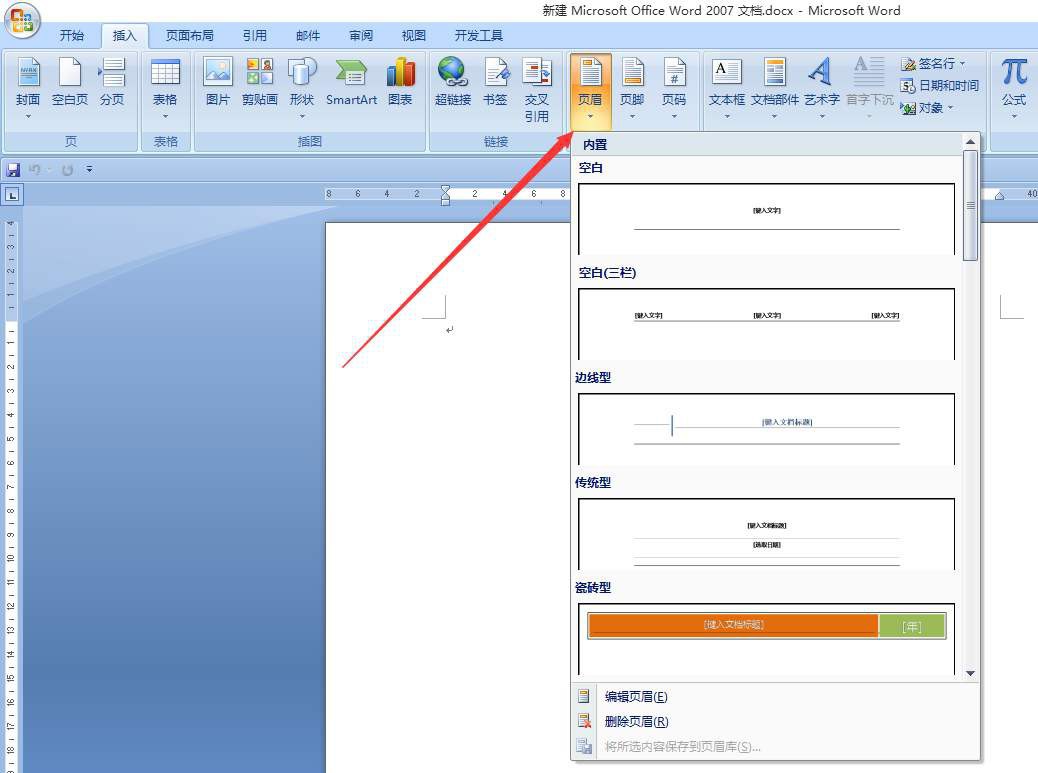Open the table (表格) insert tool
This screenshot has width=1038, height=773.
(165, 89)
